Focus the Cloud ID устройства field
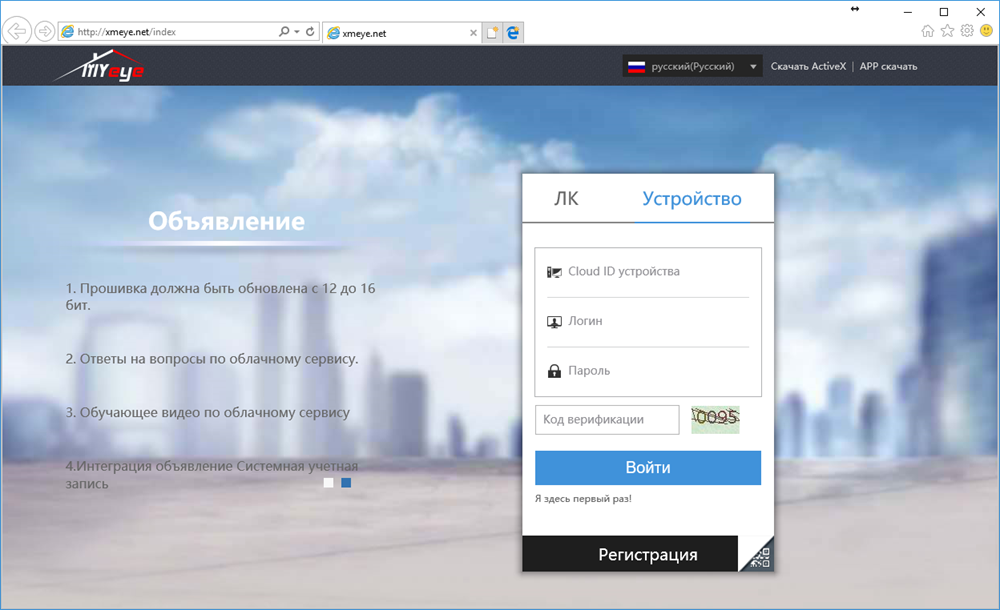The image size is (1000, 610). tap(648, 272)
